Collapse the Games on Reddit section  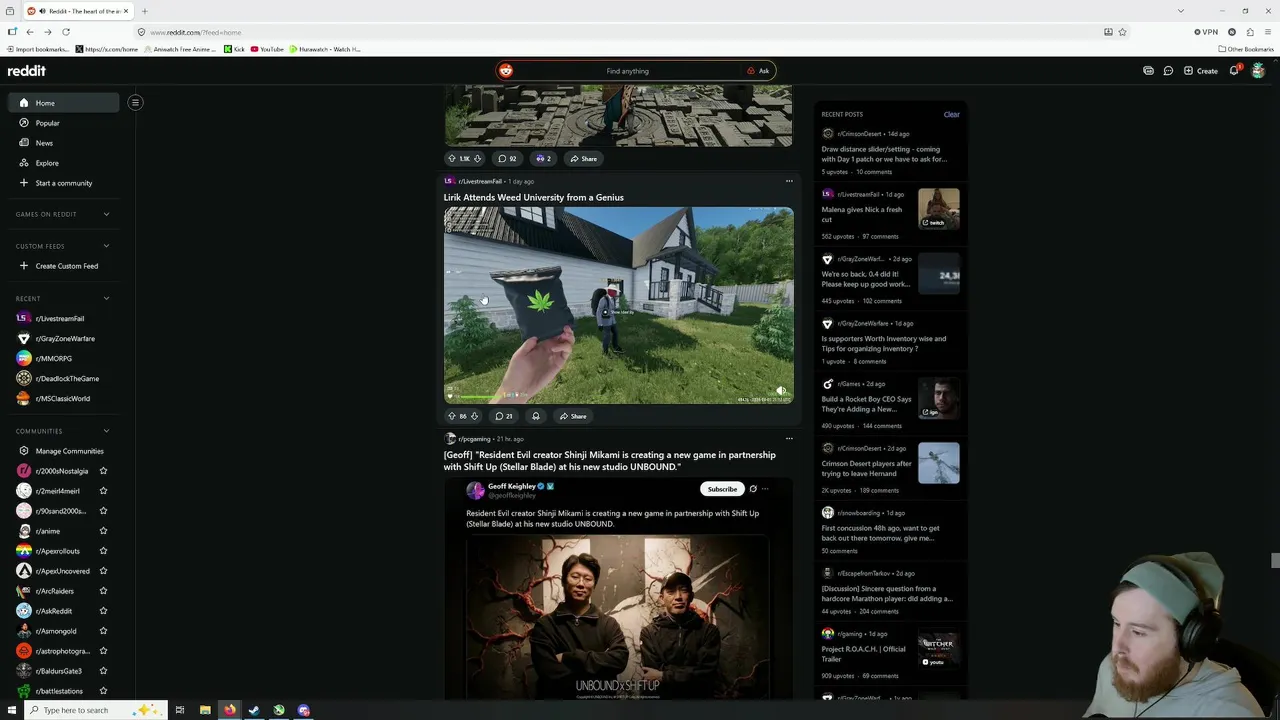click(x=106, y=214)
